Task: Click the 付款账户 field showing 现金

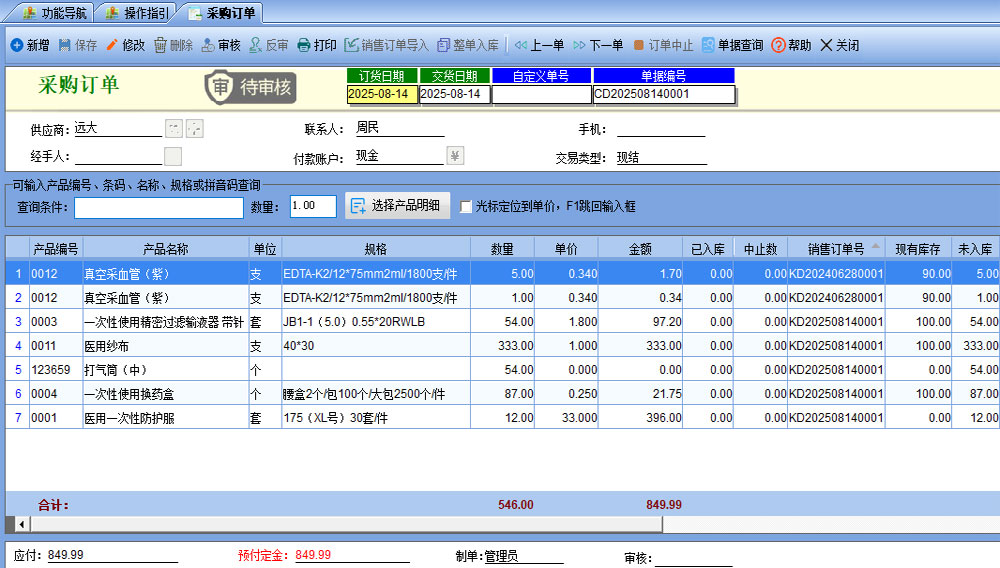Action: (x=399, y=156)
